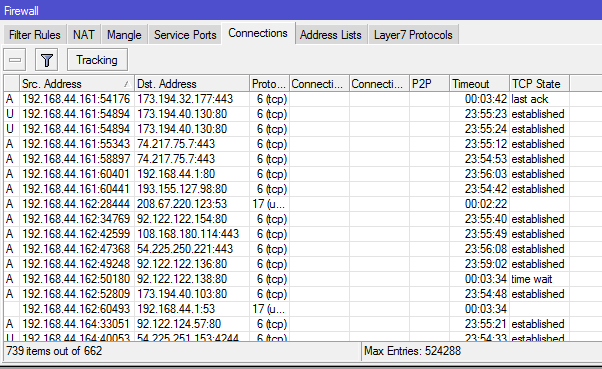Open the Service Ports tab
Viewport: 602px width, 369px height.
tap(185, 35)
